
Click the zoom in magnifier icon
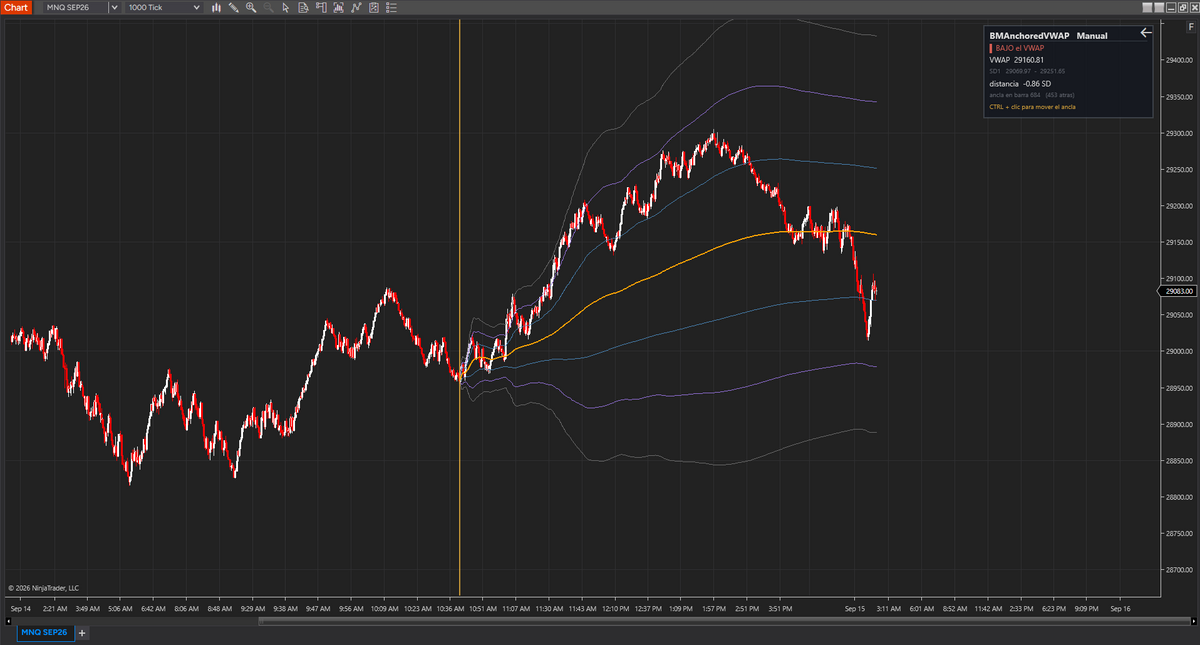pyautogui.click(x=251, y=7)
